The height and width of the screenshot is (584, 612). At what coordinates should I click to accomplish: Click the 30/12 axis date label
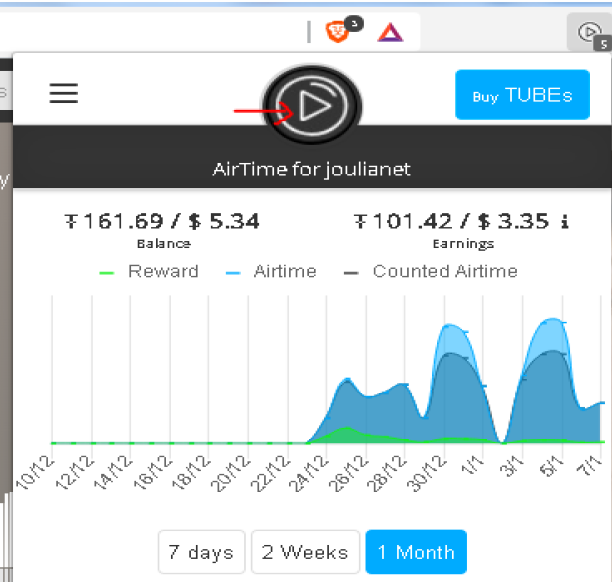427,473
